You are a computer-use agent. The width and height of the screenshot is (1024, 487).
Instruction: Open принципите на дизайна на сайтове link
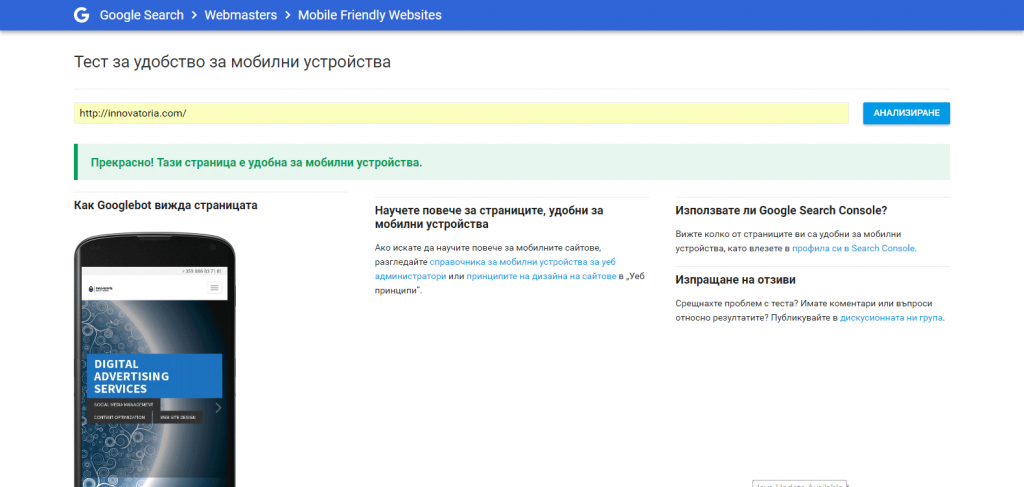coord(541,276)
